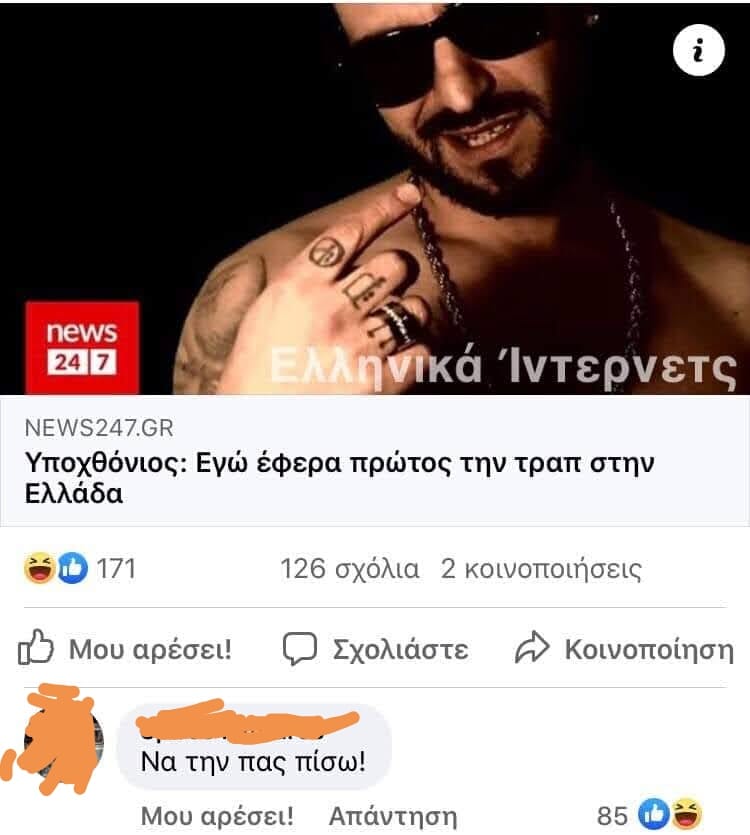Select Σχολιάστε to write a comment
The image size is (750, 835).
click(376, 649)
